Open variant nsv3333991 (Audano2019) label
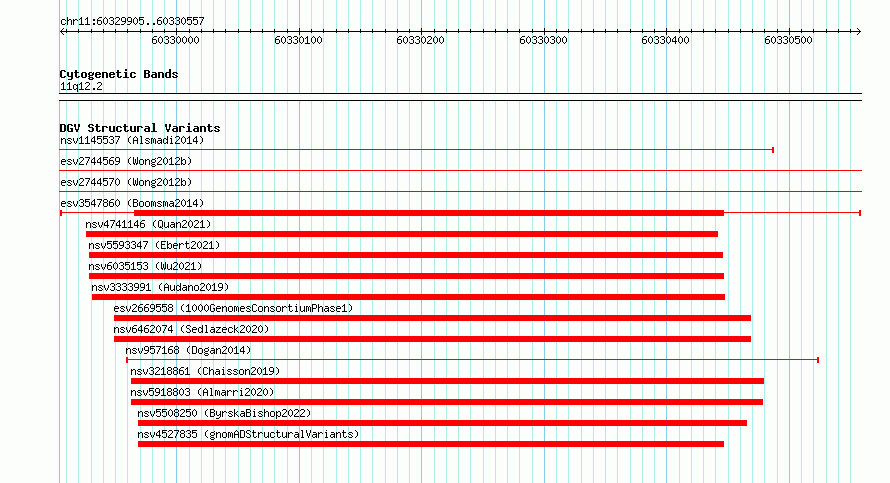 pos(160,287)
